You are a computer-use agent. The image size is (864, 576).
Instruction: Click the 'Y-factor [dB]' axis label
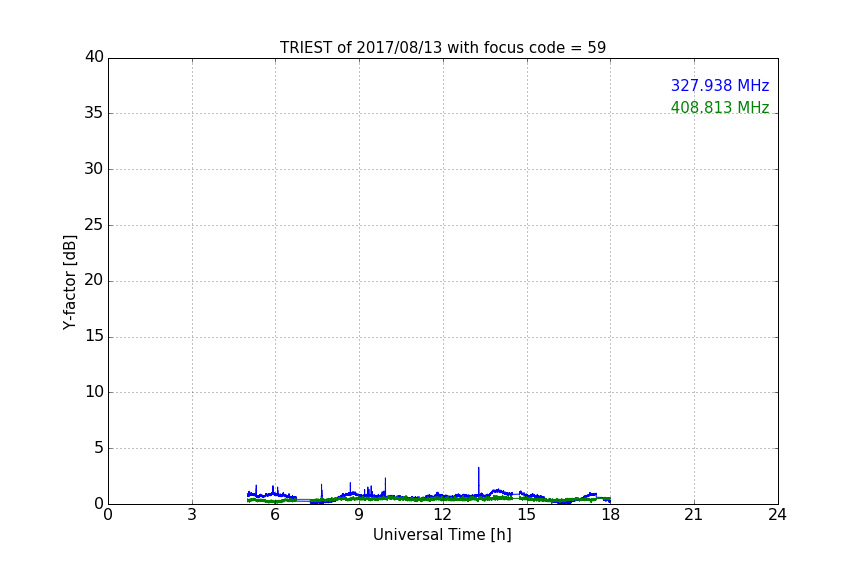tap(69, 282)
